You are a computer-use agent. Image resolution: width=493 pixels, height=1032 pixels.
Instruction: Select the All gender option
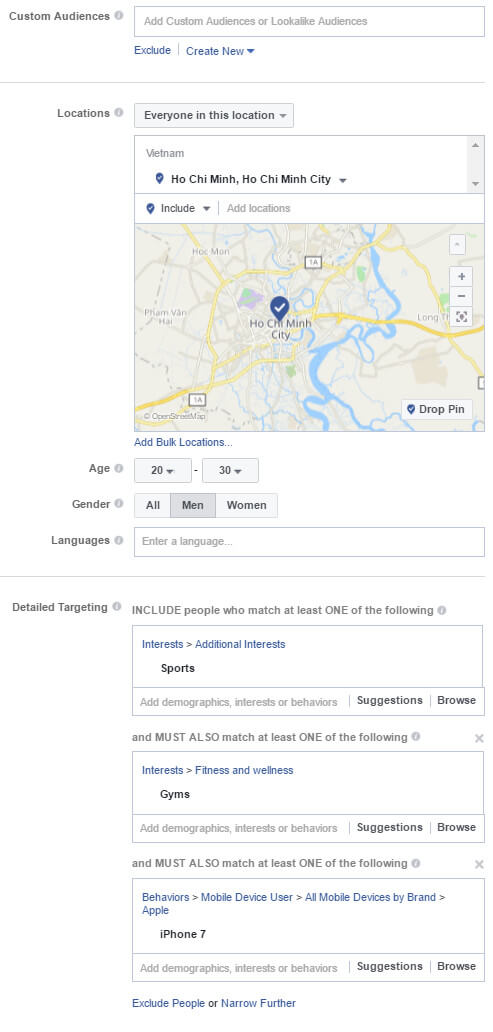click(x=153, y=505)
